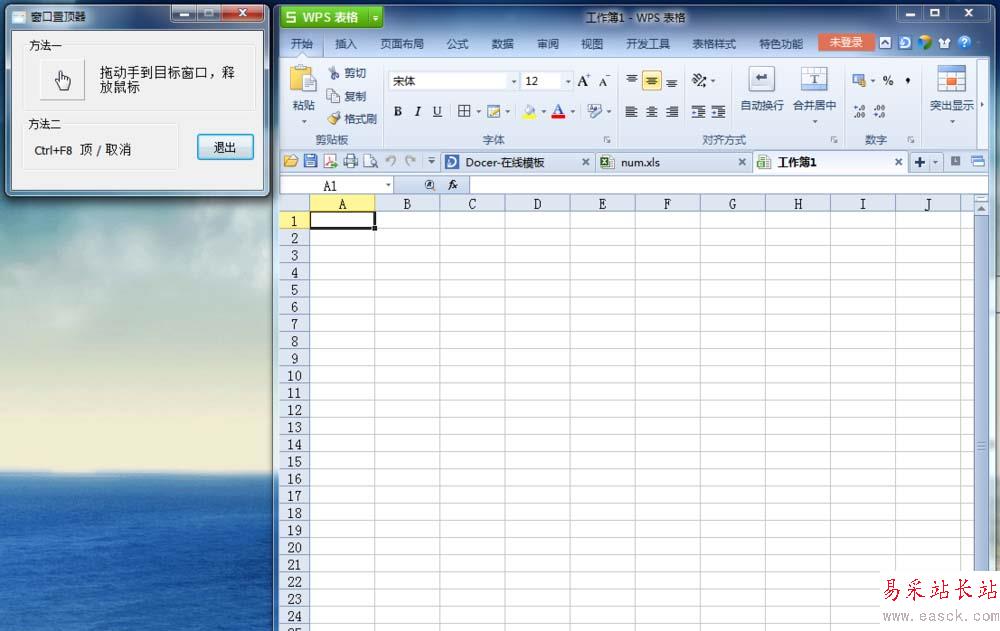Increase font size with the large A

point(583,81)
